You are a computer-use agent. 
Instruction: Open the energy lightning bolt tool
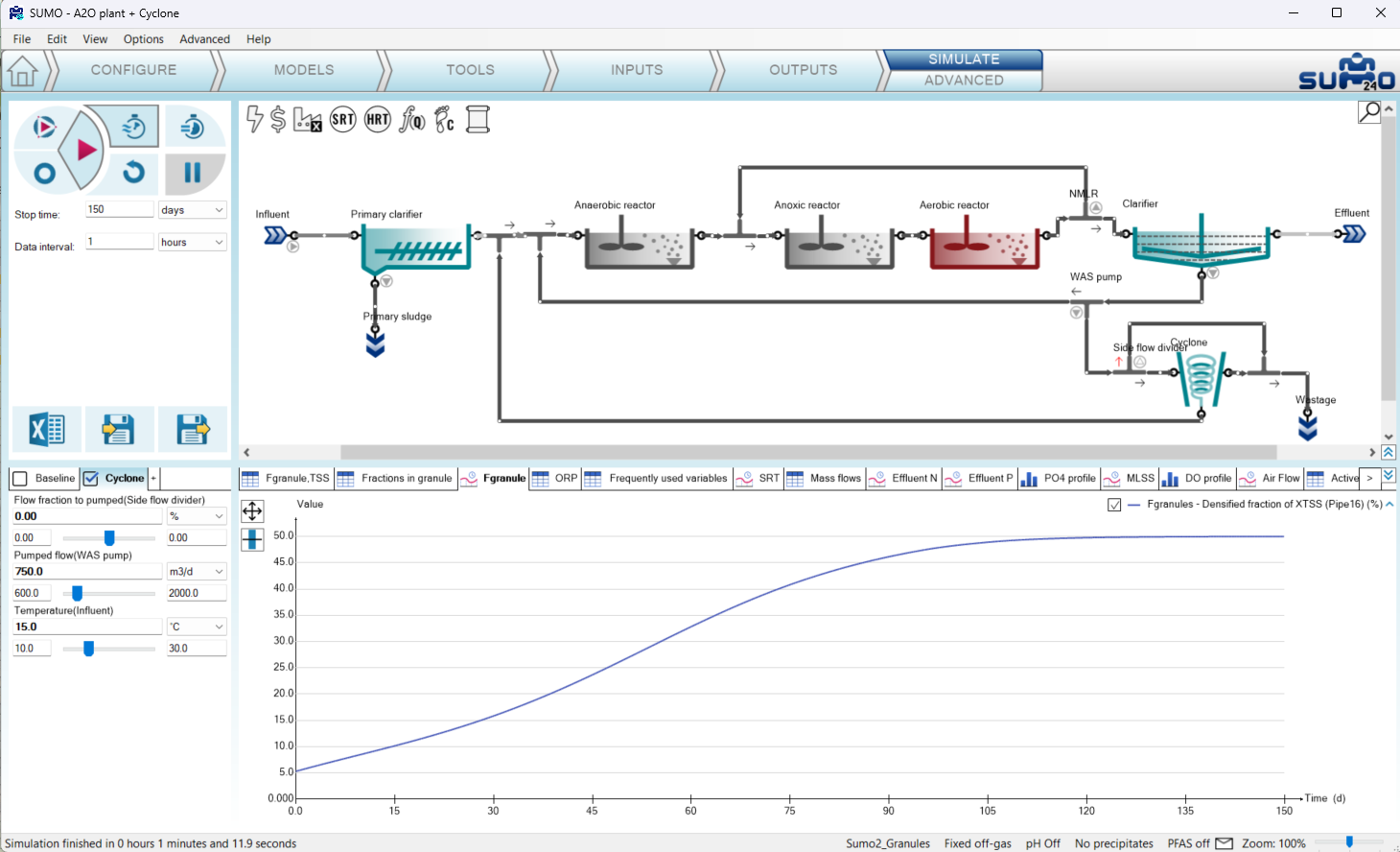pos(254,119)
